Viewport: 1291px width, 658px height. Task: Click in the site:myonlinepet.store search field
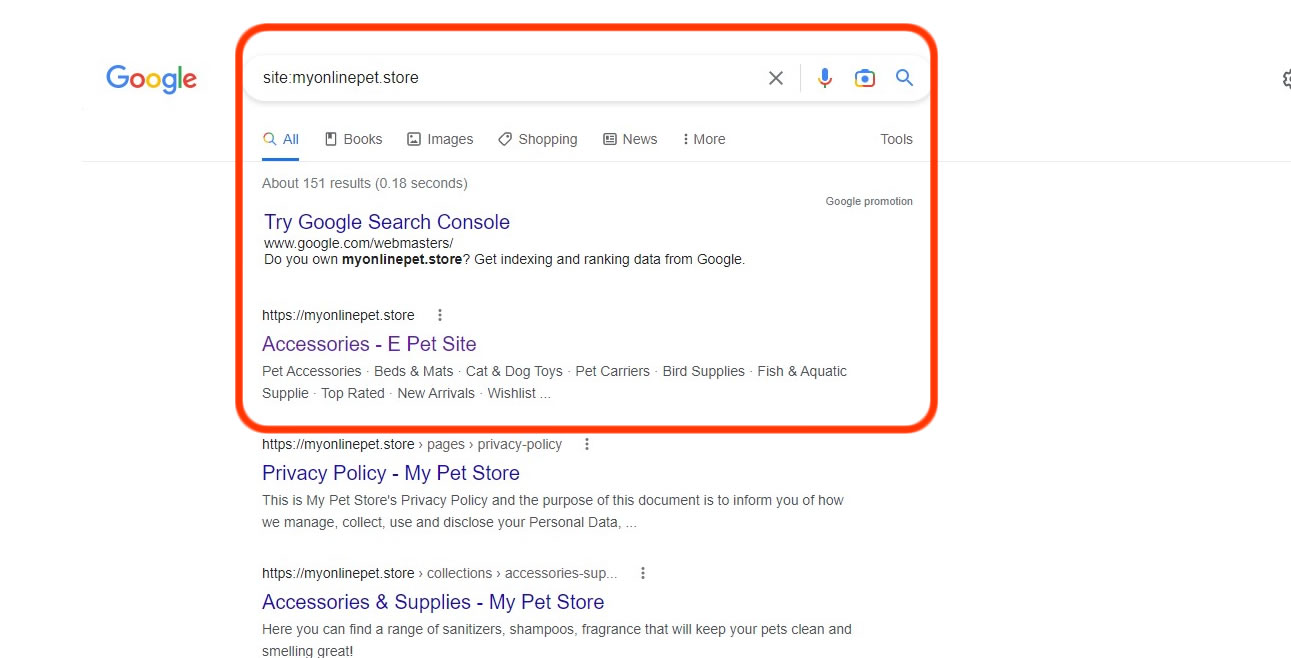[505, 78]
